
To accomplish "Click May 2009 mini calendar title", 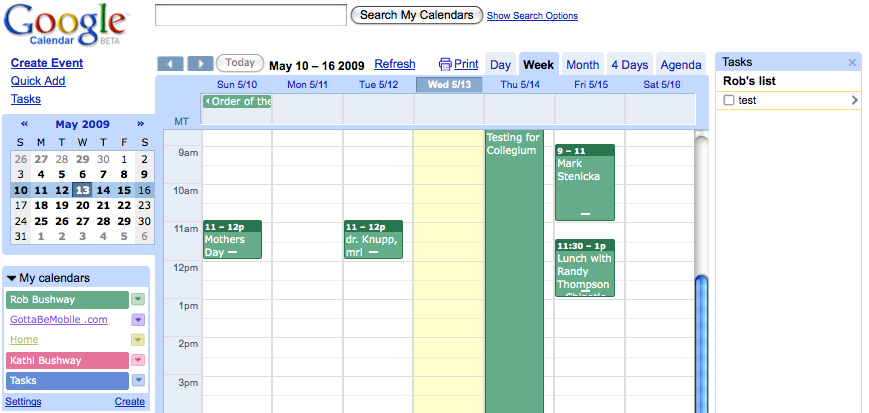I will [83, 124].
